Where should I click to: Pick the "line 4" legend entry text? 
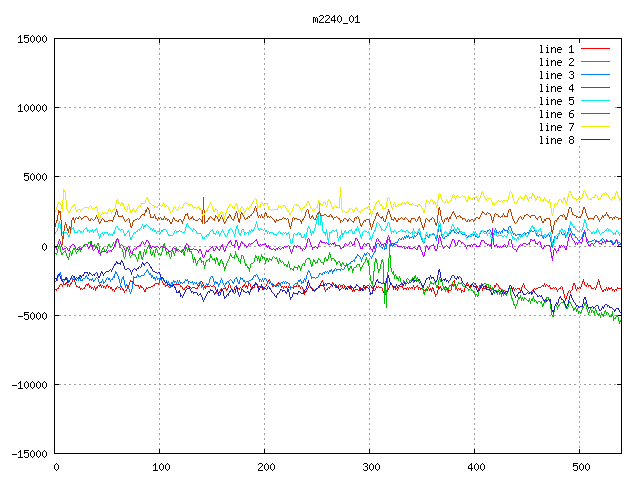(557, 88)
